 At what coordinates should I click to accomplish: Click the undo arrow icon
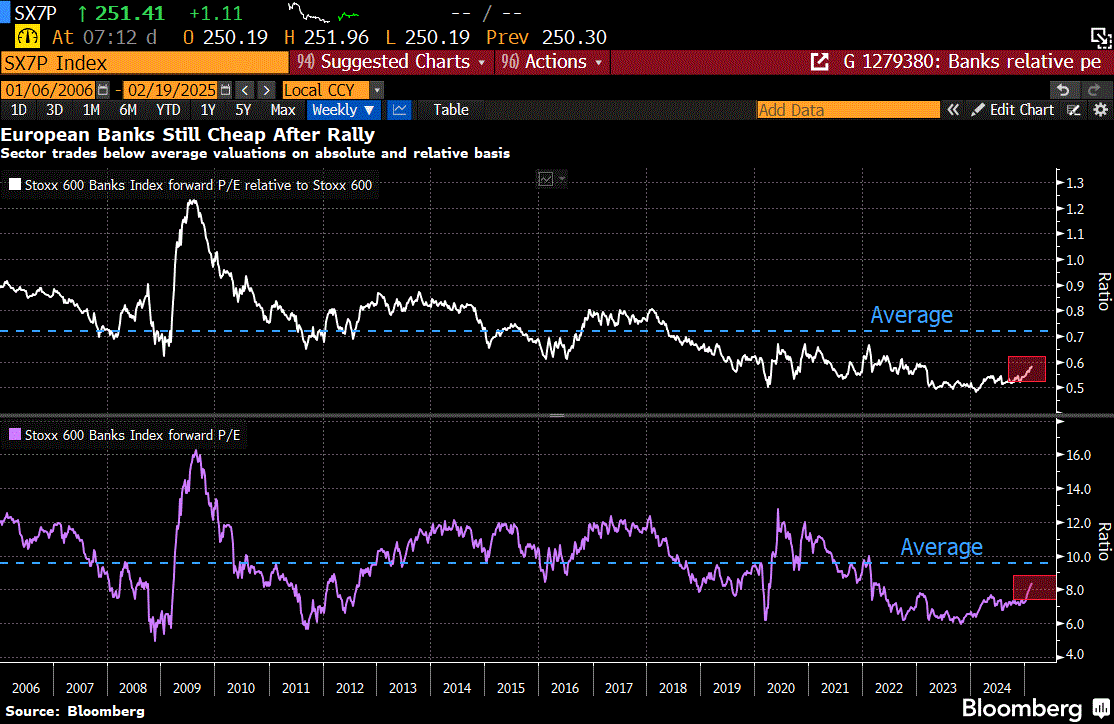1063,90
